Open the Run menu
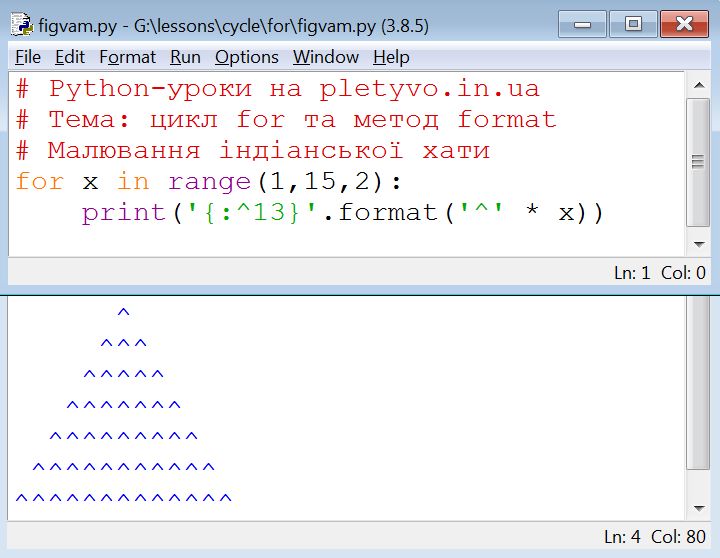720x558 pixels. (185, 57)
